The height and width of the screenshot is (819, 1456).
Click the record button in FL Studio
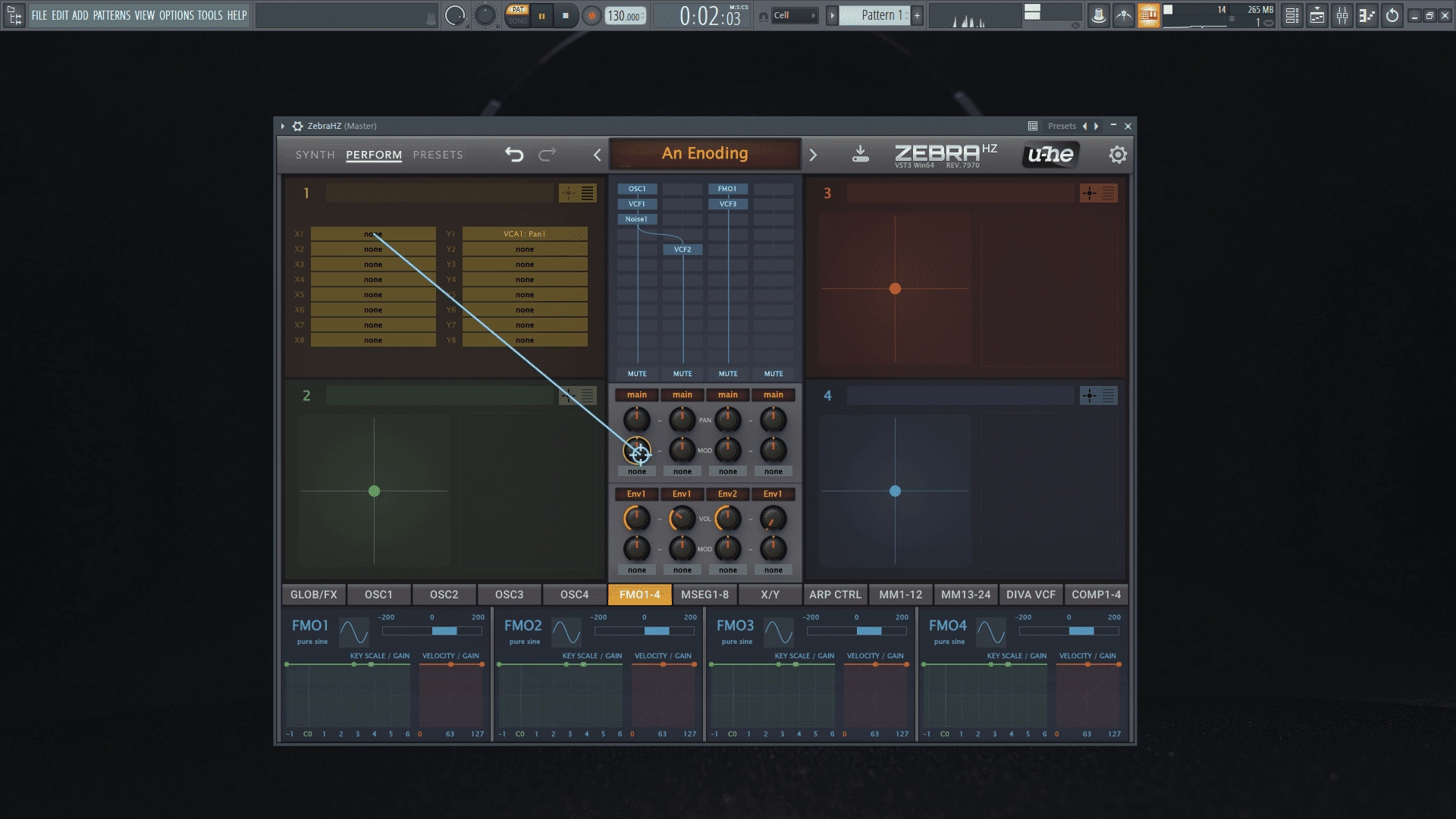coord(591,16)
